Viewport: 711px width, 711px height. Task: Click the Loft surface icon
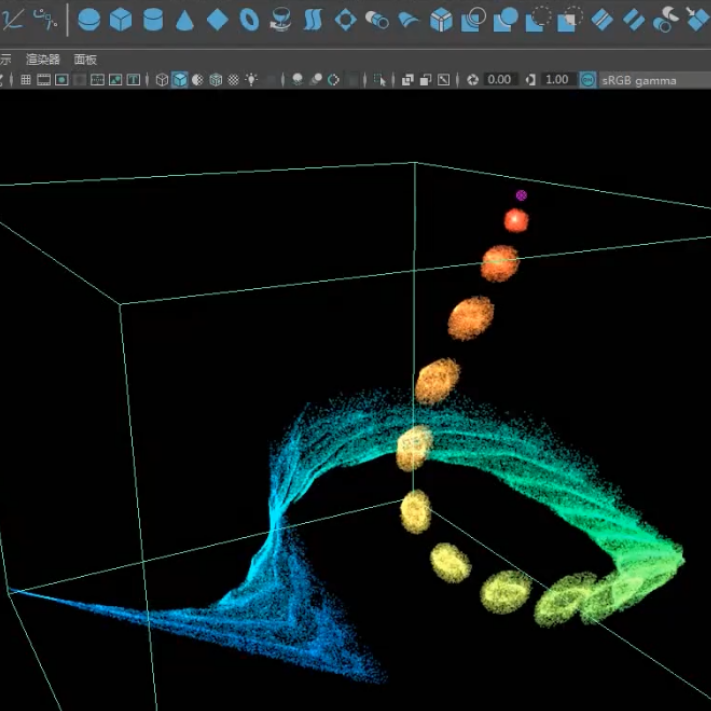(x=313, y=20)
